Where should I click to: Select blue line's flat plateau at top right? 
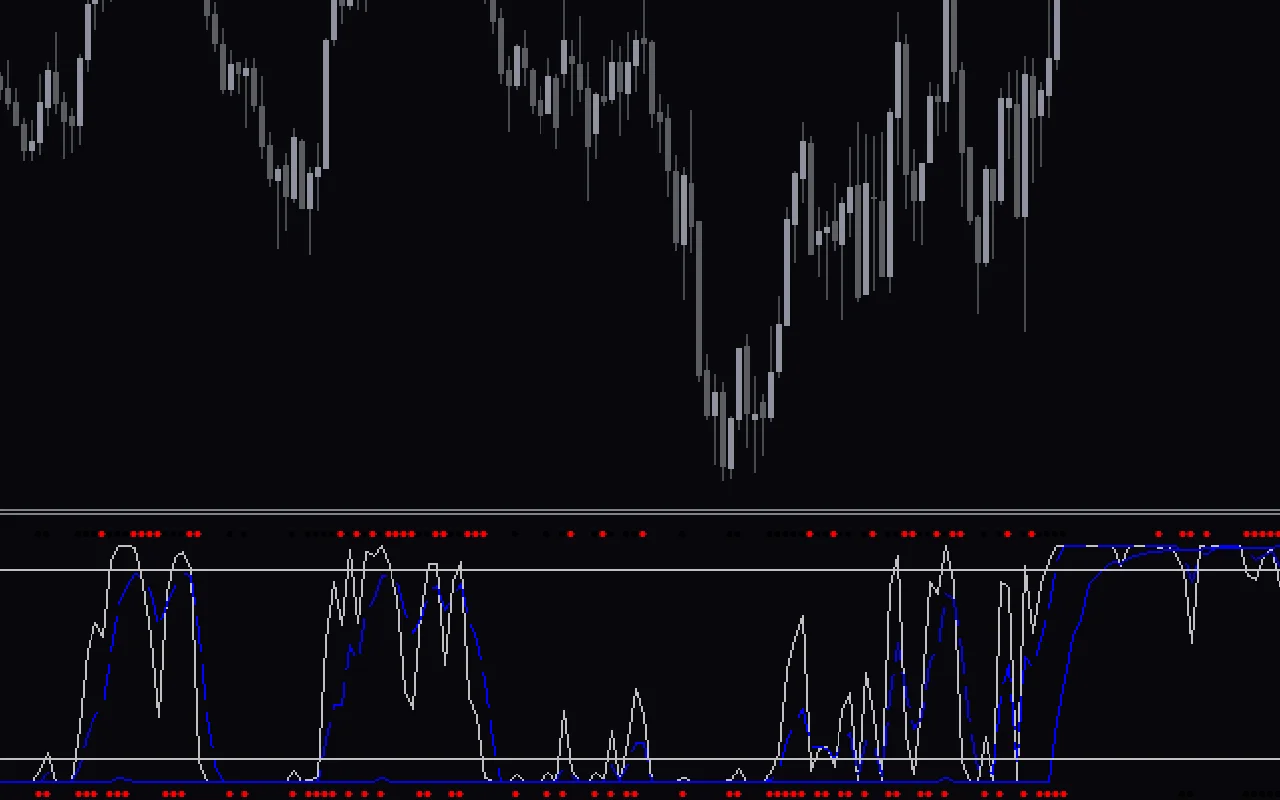[x=1150, y=548]
